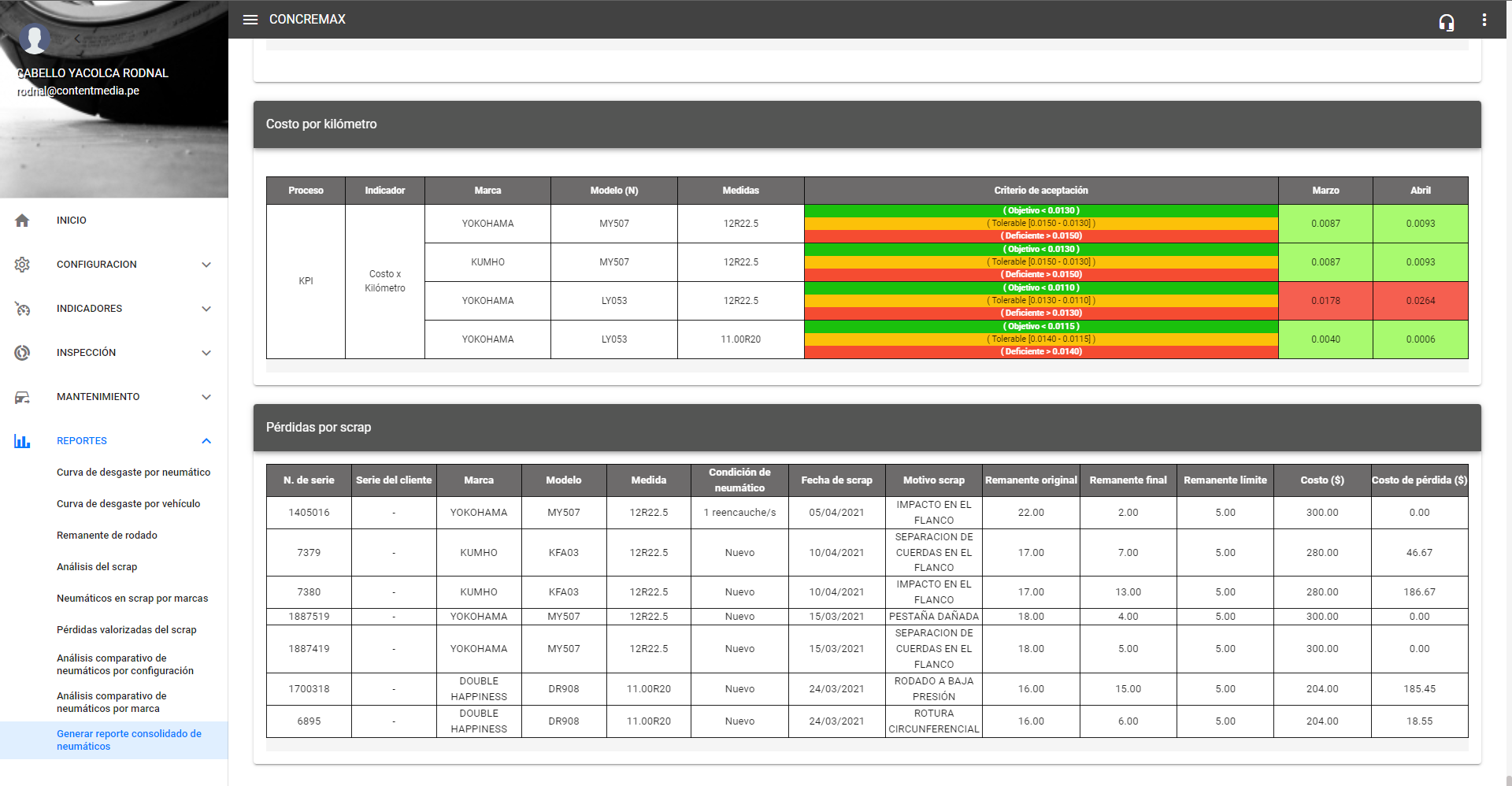Expand the CONFIGURACION chevron
1512x786 pixels.
206,265
